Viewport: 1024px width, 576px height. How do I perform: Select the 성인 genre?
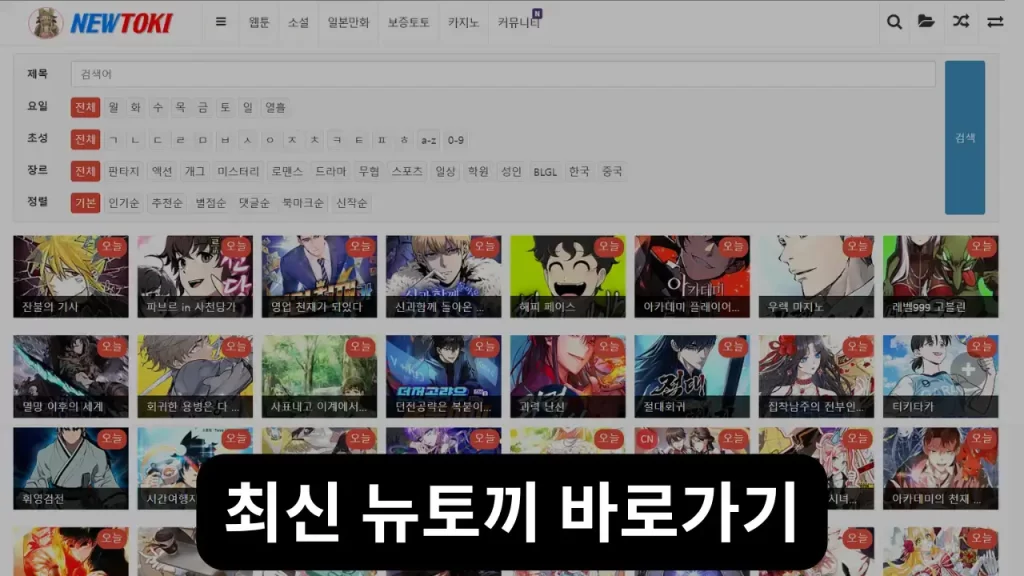tap(511, 171)
